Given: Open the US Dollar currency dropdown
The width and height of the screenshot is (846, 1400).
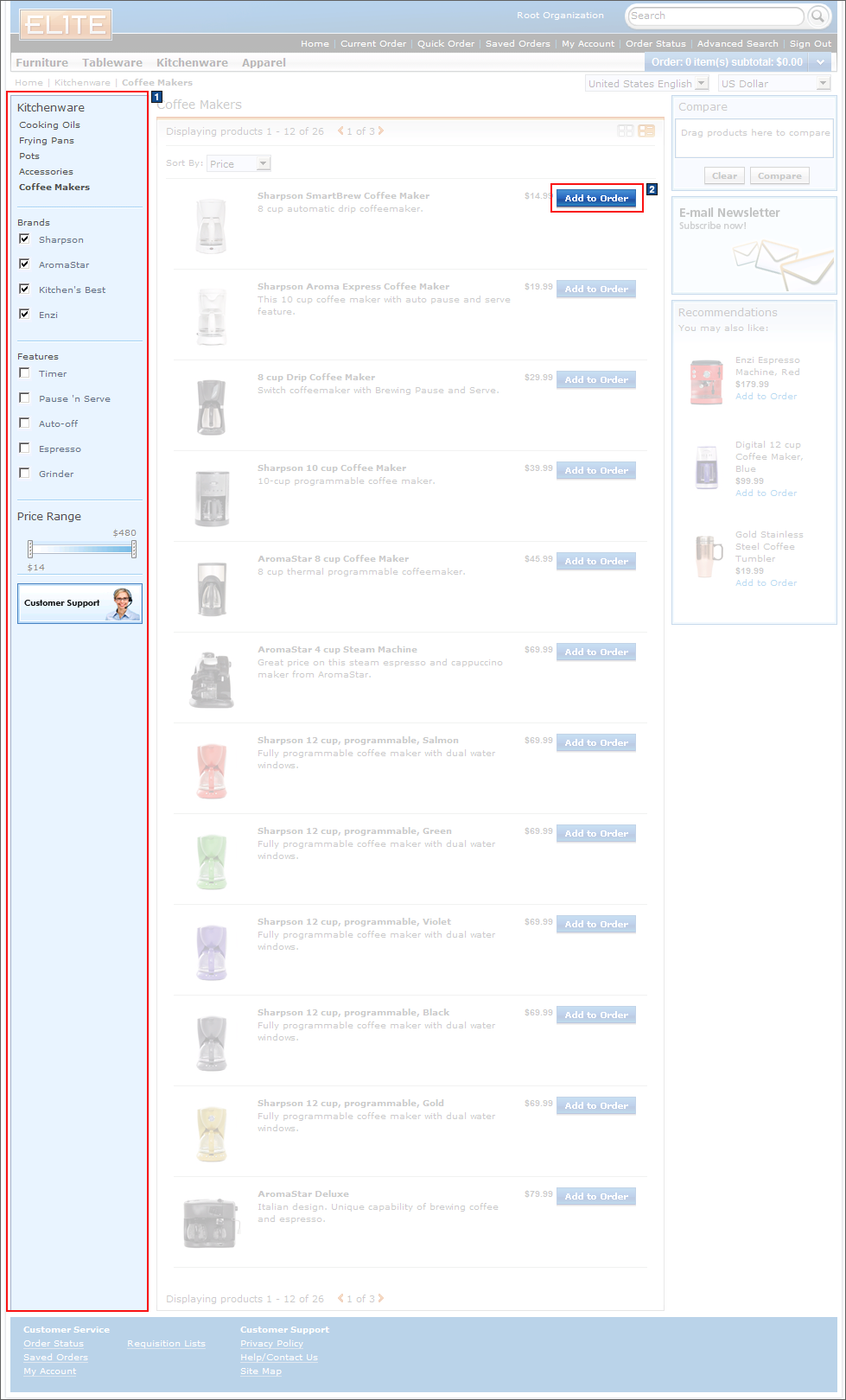Looking at the screenshot, I should click(x=774, y=83).
